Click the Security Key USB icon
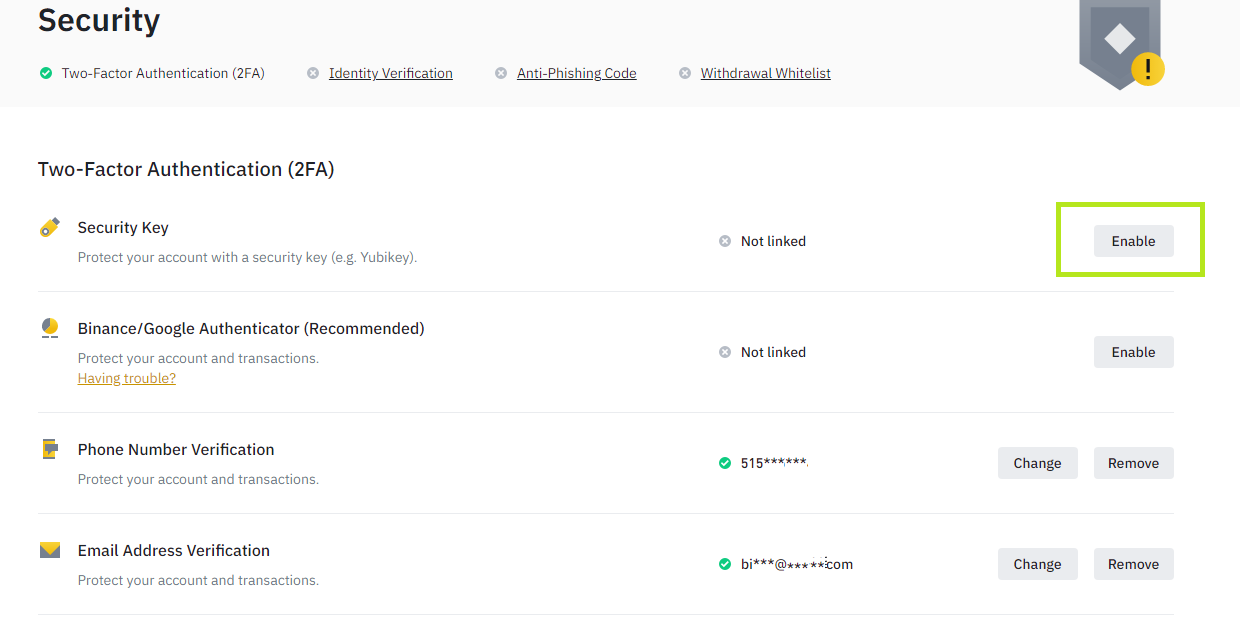 [50, 228]
